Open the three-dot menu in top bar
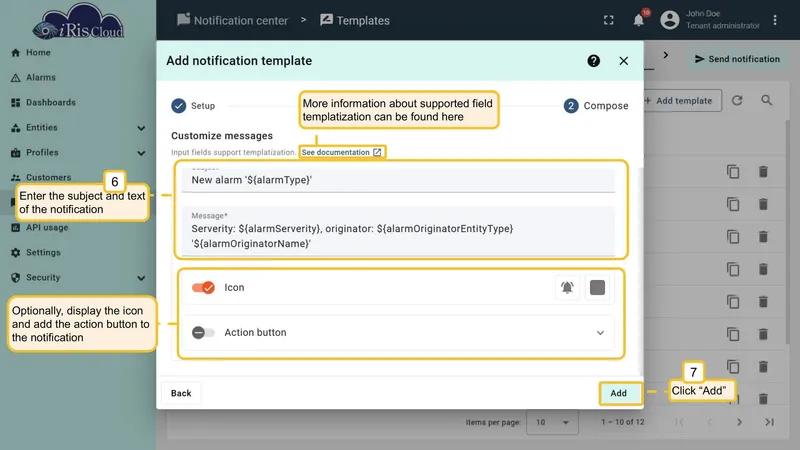 click(775, 20)
